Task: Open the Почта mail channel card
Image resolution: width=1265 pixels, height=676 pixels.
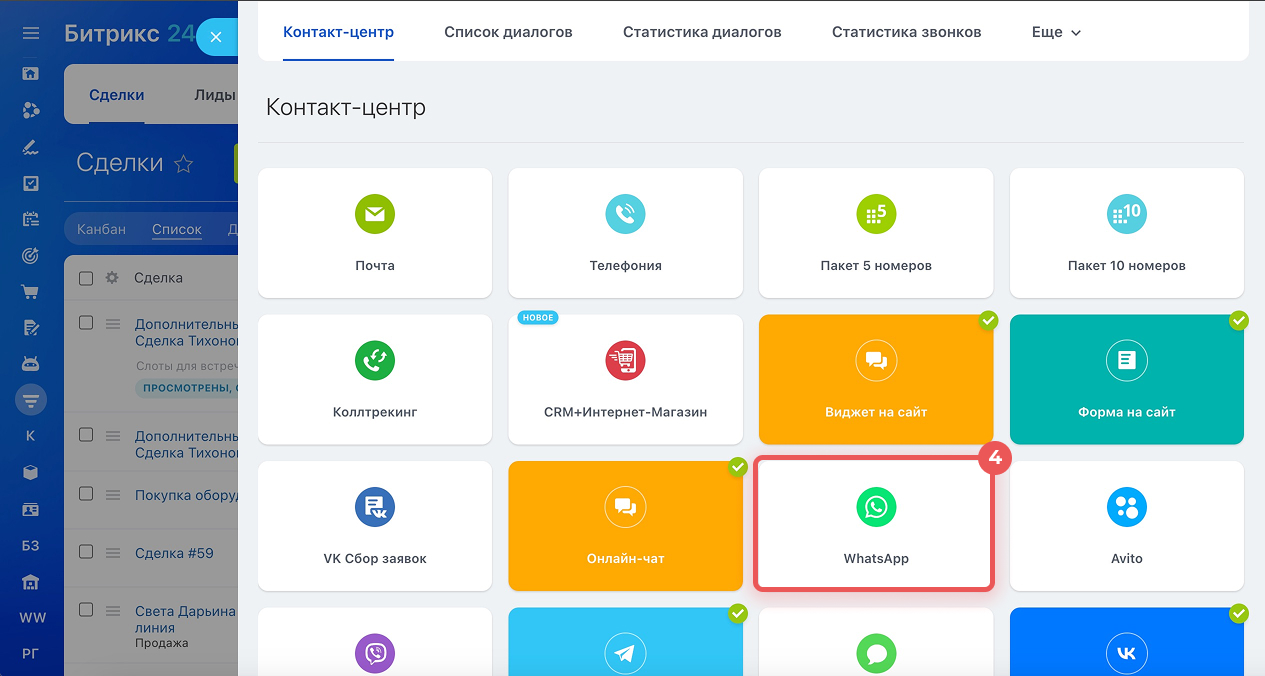Action: 375,233
